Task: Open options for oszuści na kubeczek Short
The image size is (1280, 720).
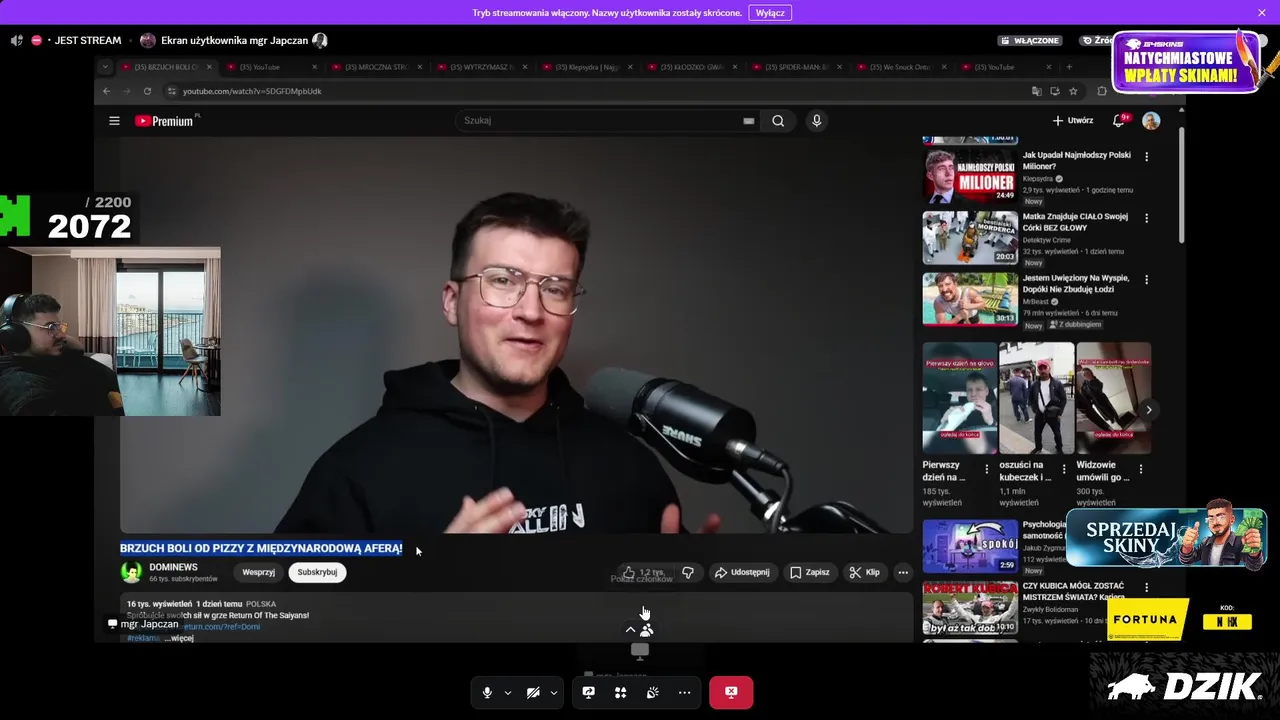Action: click(x=1064, y=469)
